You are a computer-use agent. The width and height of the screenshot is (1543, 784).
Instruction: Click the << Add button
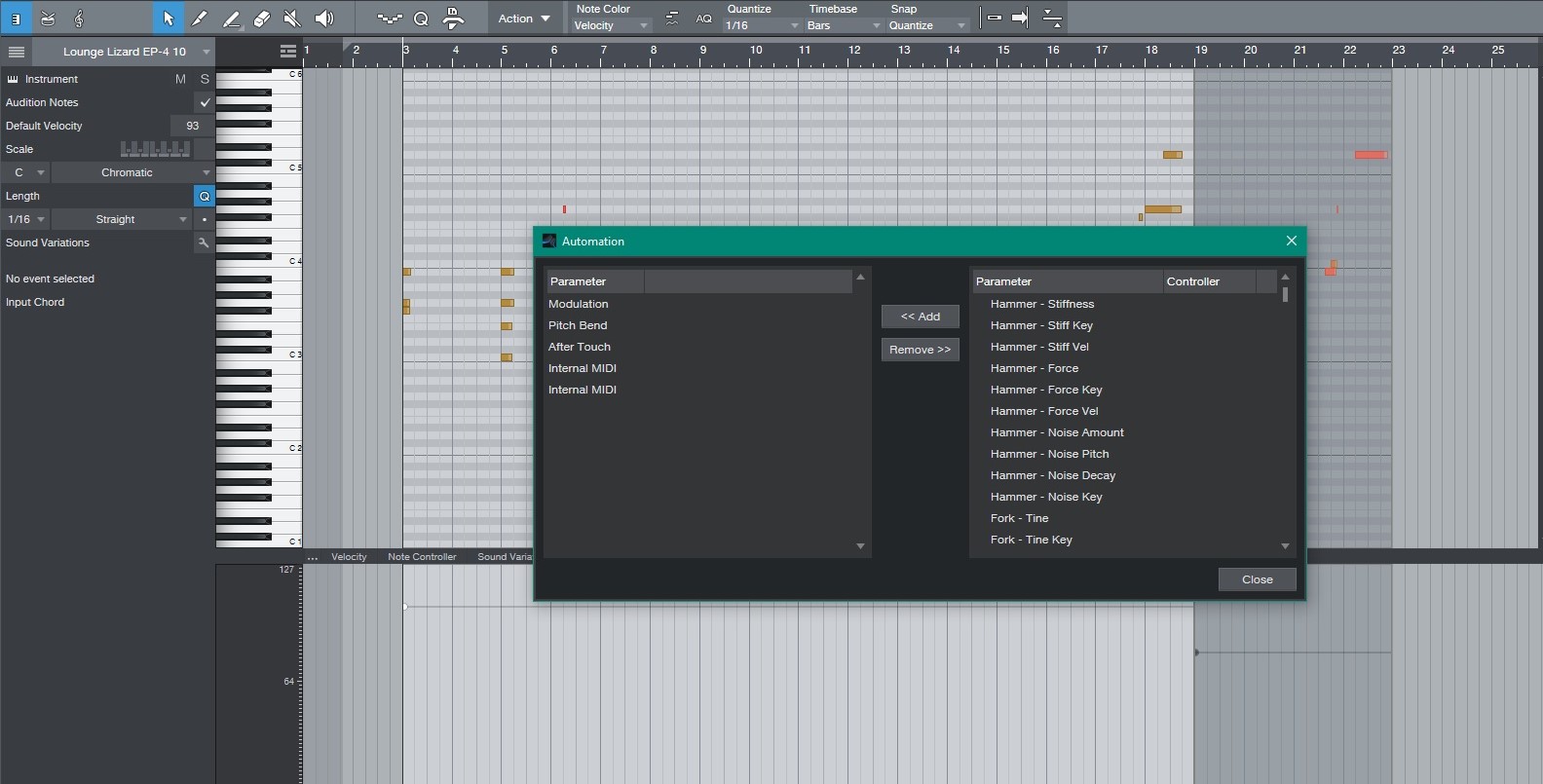pyautogui.click(x=921, y=317)
